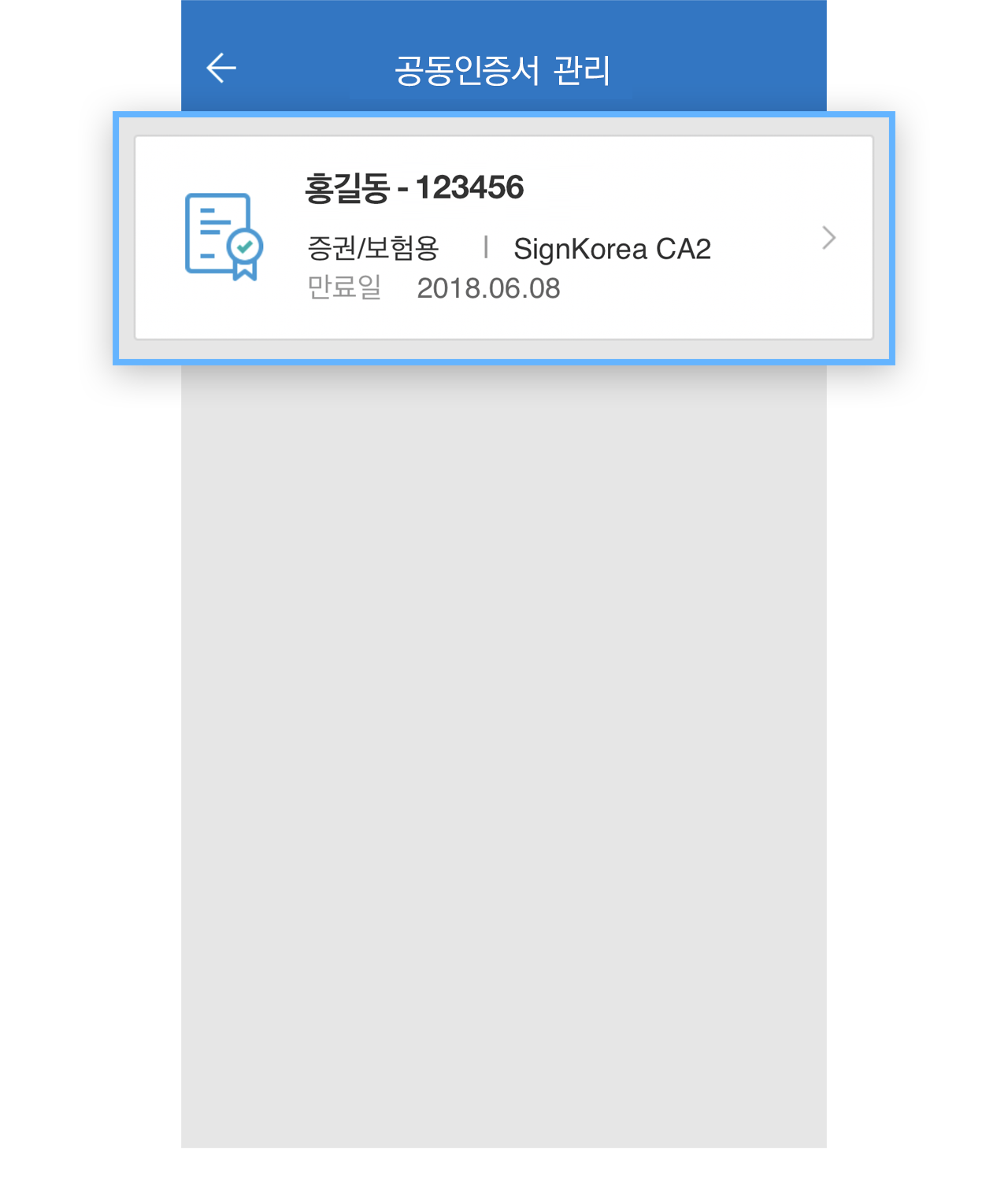Tap the number 123456 in the certificate title

(x=469, y=187)
